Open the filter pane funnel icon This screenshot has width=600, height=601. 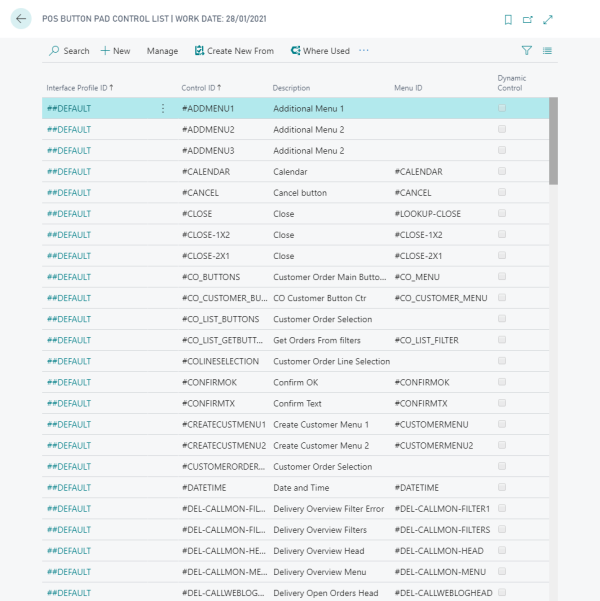point(527,50)
